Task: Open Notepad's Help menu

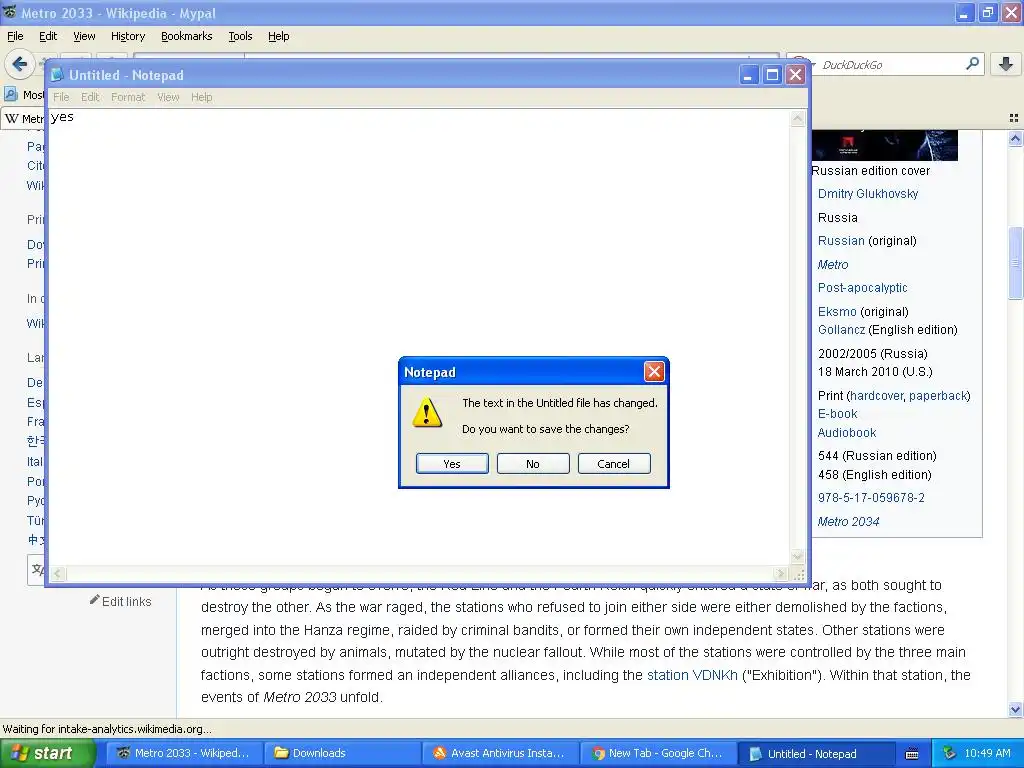Action: tap(202, 97)
